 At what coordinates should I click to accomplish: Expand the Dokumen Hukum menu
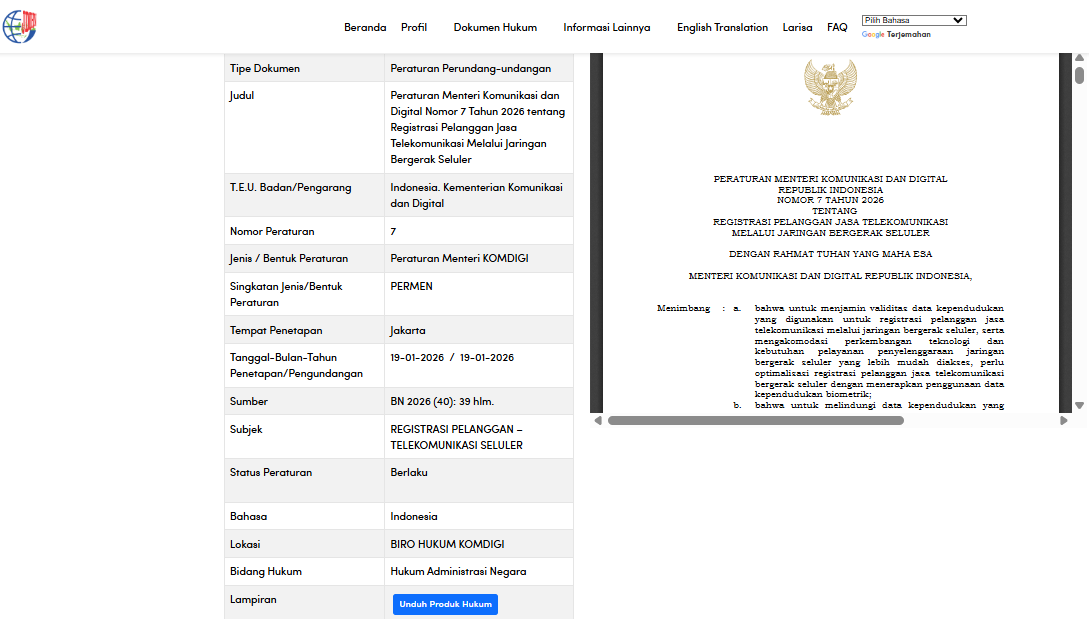tap(495, 28)
